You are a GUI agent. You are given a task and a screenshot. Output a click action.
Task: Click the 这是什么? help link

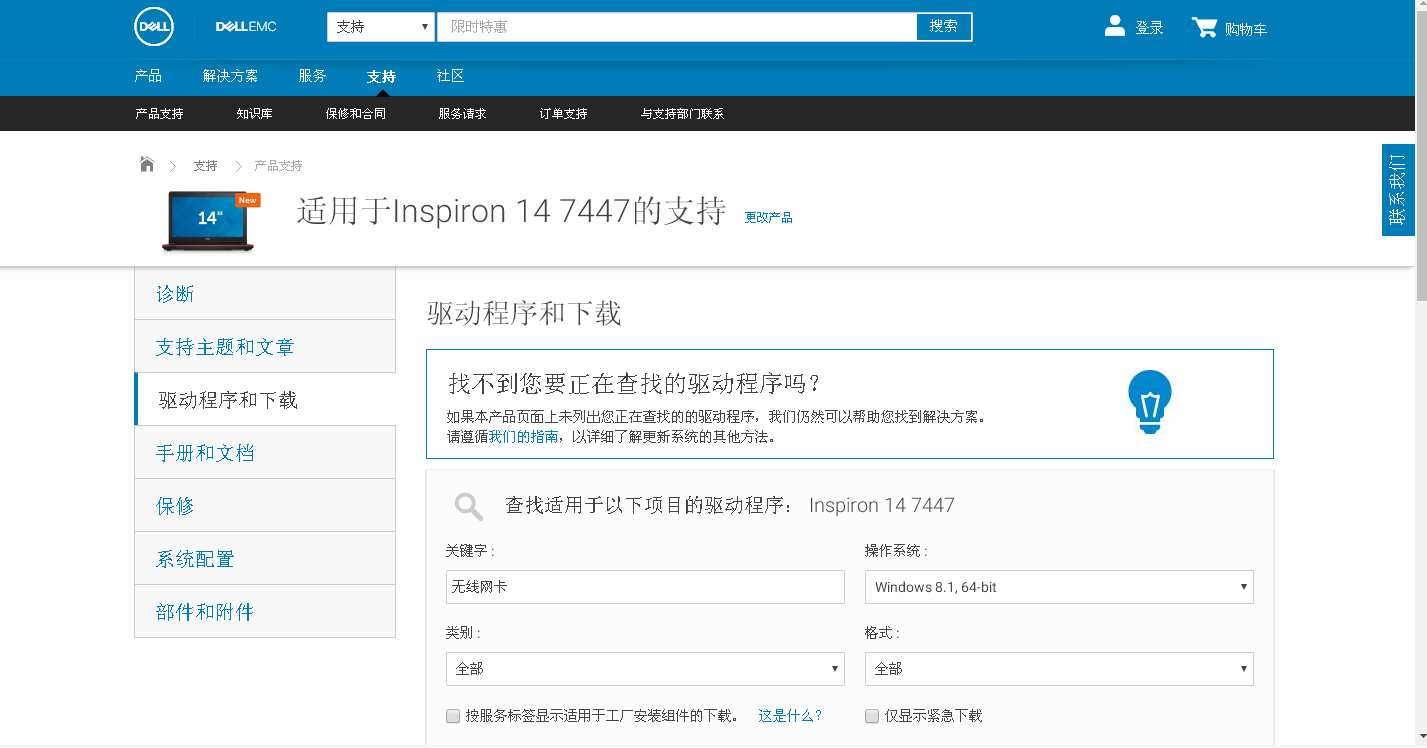(790, 716)
